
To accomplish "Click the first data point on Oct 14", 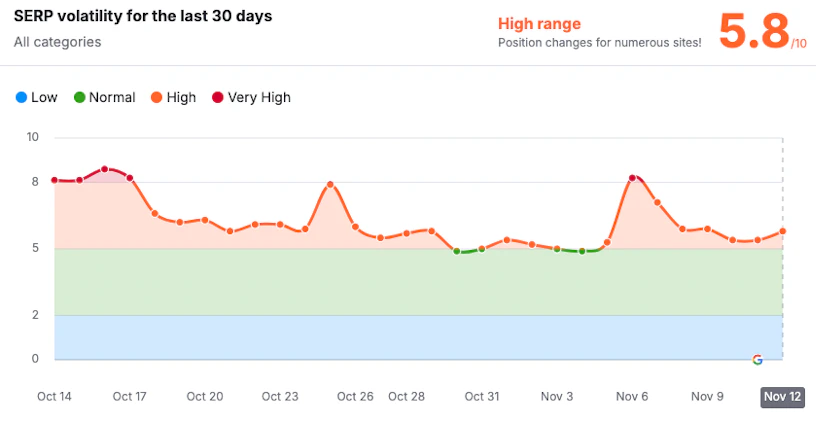I will [55, 180].
